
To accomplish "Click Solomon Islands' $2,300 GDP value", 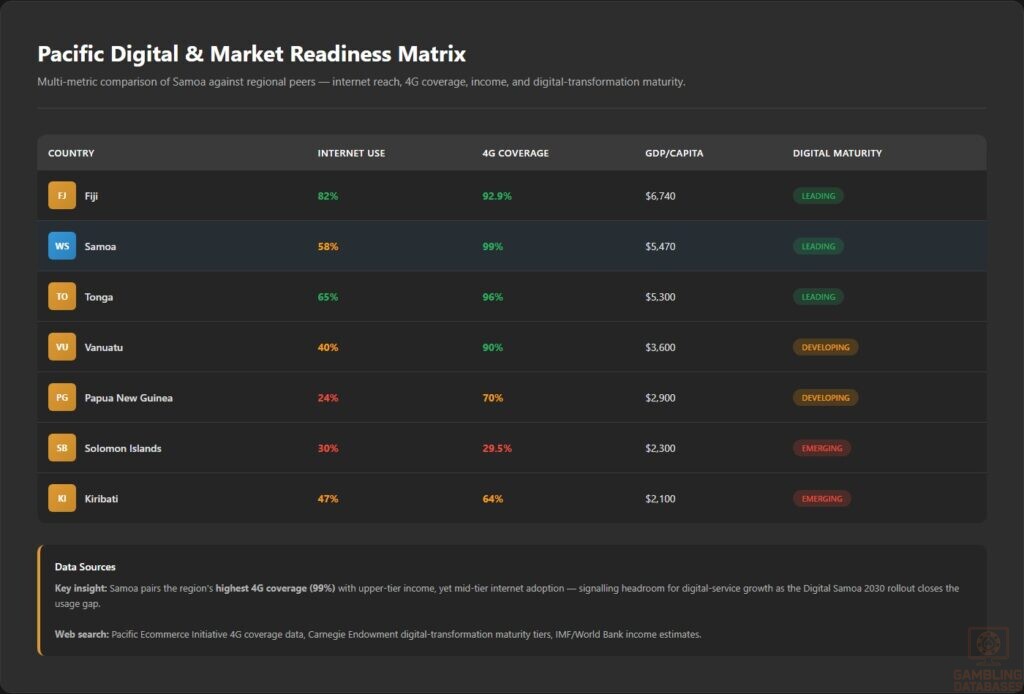I will (x=660, y=448).
